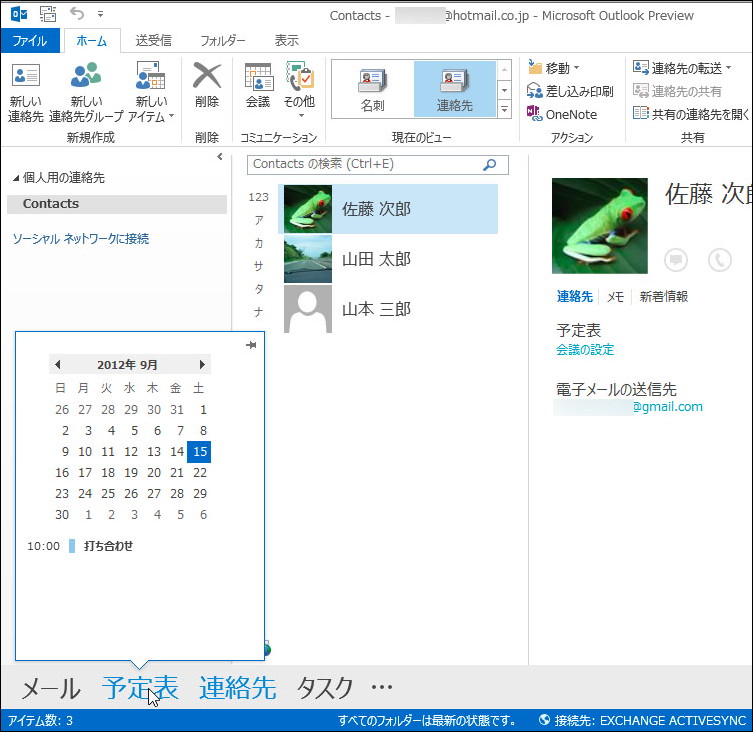
Task: Click the frog photo thumbnail in contact list
Action: (308, 209)
